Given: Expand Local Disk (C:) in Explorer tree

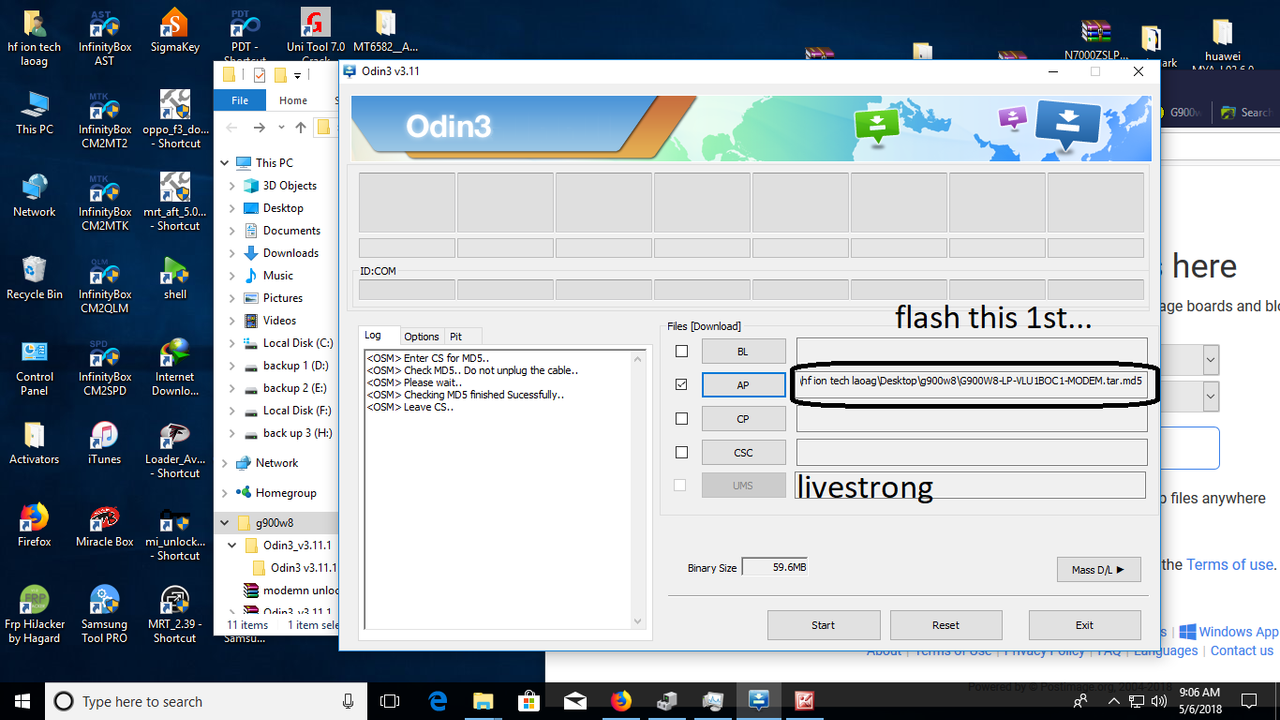Looking at the screenshot, I should pyautogui.click(x=232, y=343).
